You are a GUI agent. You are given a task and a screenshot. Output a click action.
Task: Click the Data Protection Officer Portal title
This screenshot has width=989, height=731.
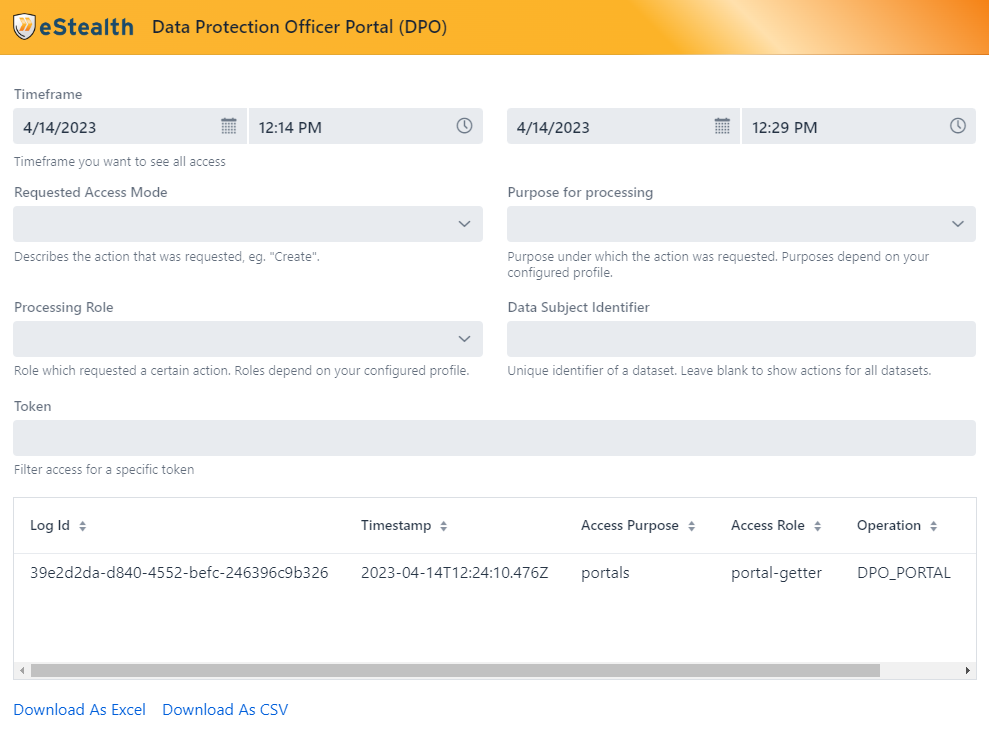coord(300,27)
